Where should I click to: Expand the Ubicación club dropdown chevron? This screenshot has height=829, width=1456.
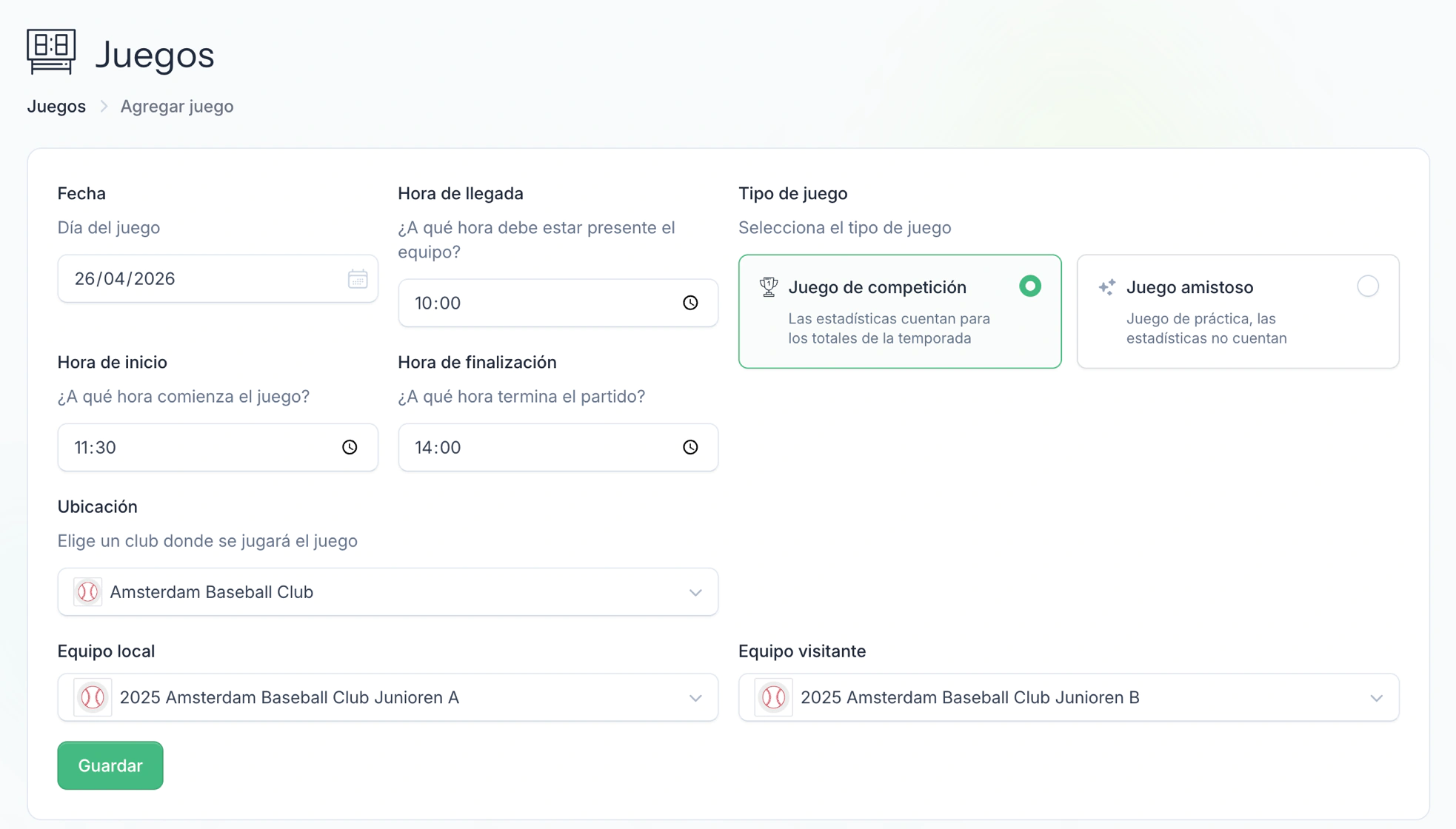[695, 592]
